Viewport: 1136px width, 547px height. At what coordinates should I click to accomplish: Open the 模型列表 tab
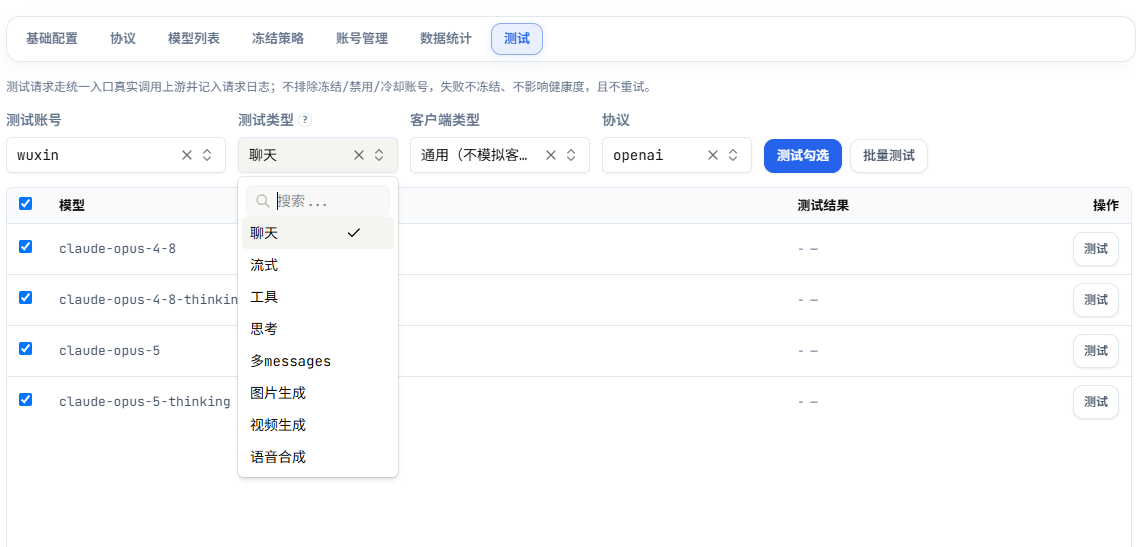tap(194, 39)
